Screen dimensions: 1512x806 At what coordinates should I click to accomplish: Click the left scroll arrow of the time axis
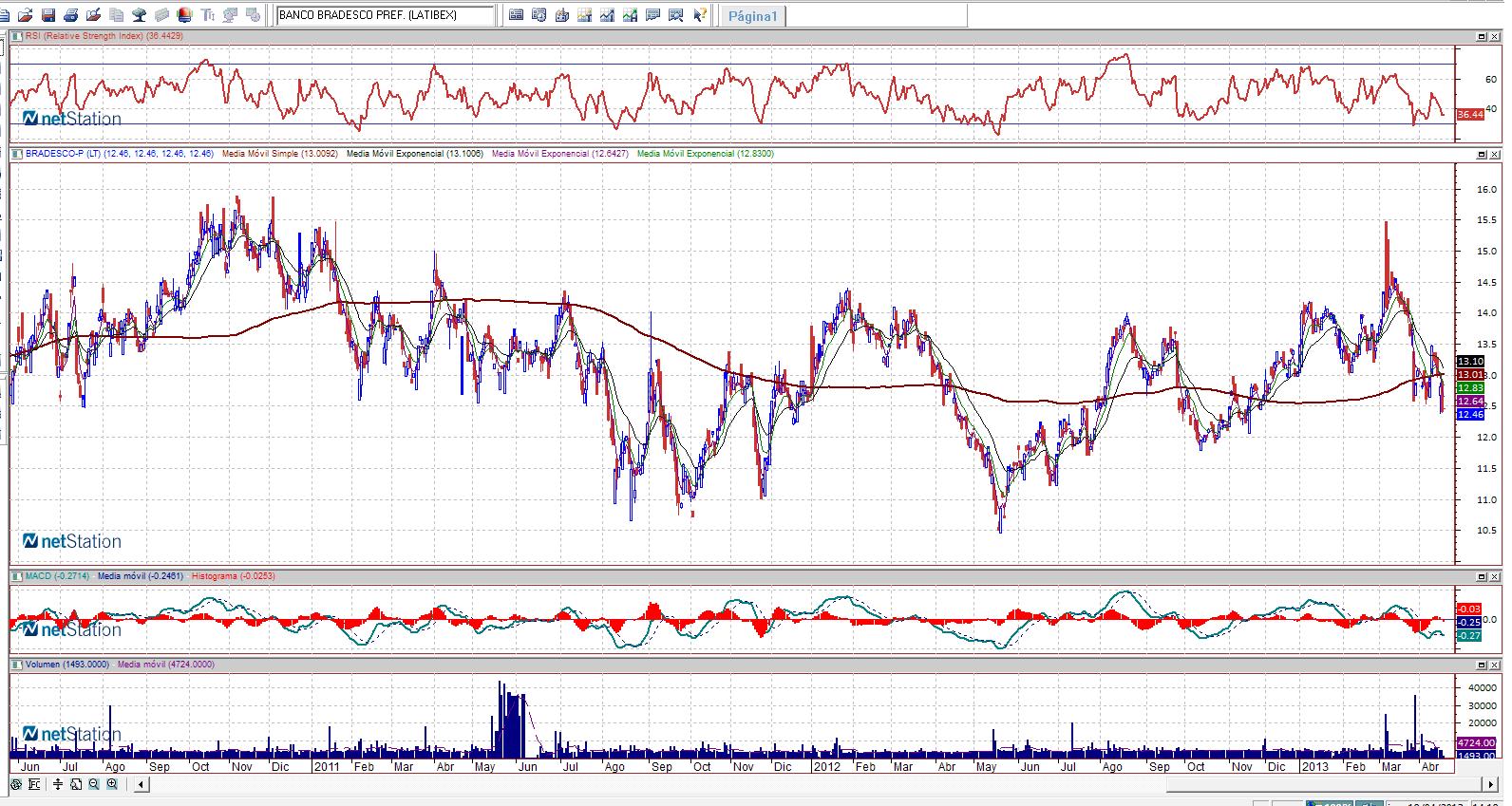[x=142, y=784]
